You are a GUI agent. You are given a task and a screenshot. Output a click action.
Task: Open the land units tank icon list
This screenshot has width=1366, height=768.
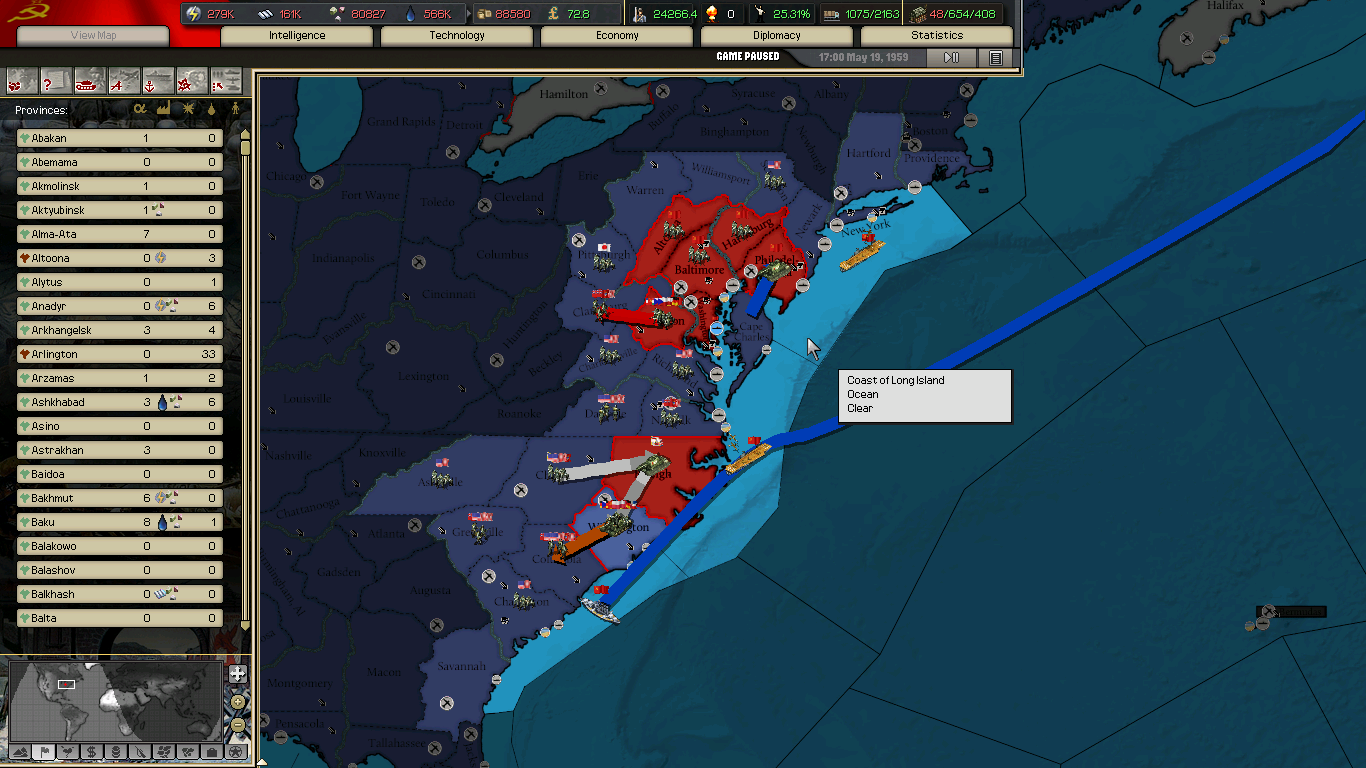tap(90, 81)
